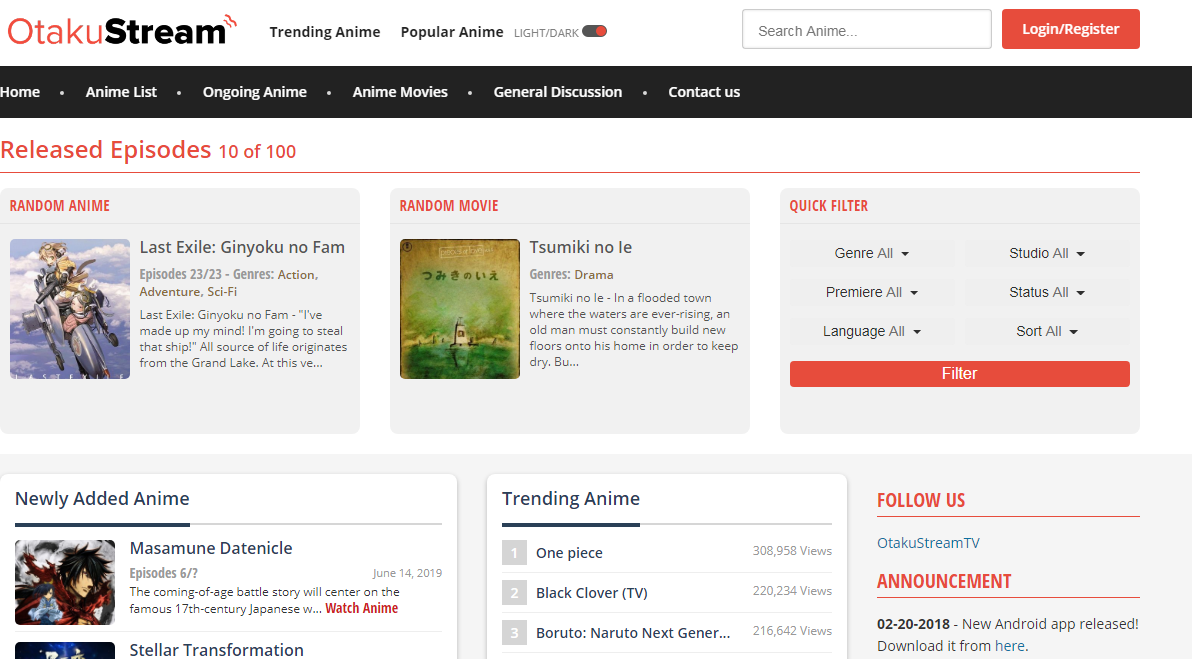Click the Drama genre of Tsumiki no Ie
Screen dimensions: 1192x659
[594, 274]
